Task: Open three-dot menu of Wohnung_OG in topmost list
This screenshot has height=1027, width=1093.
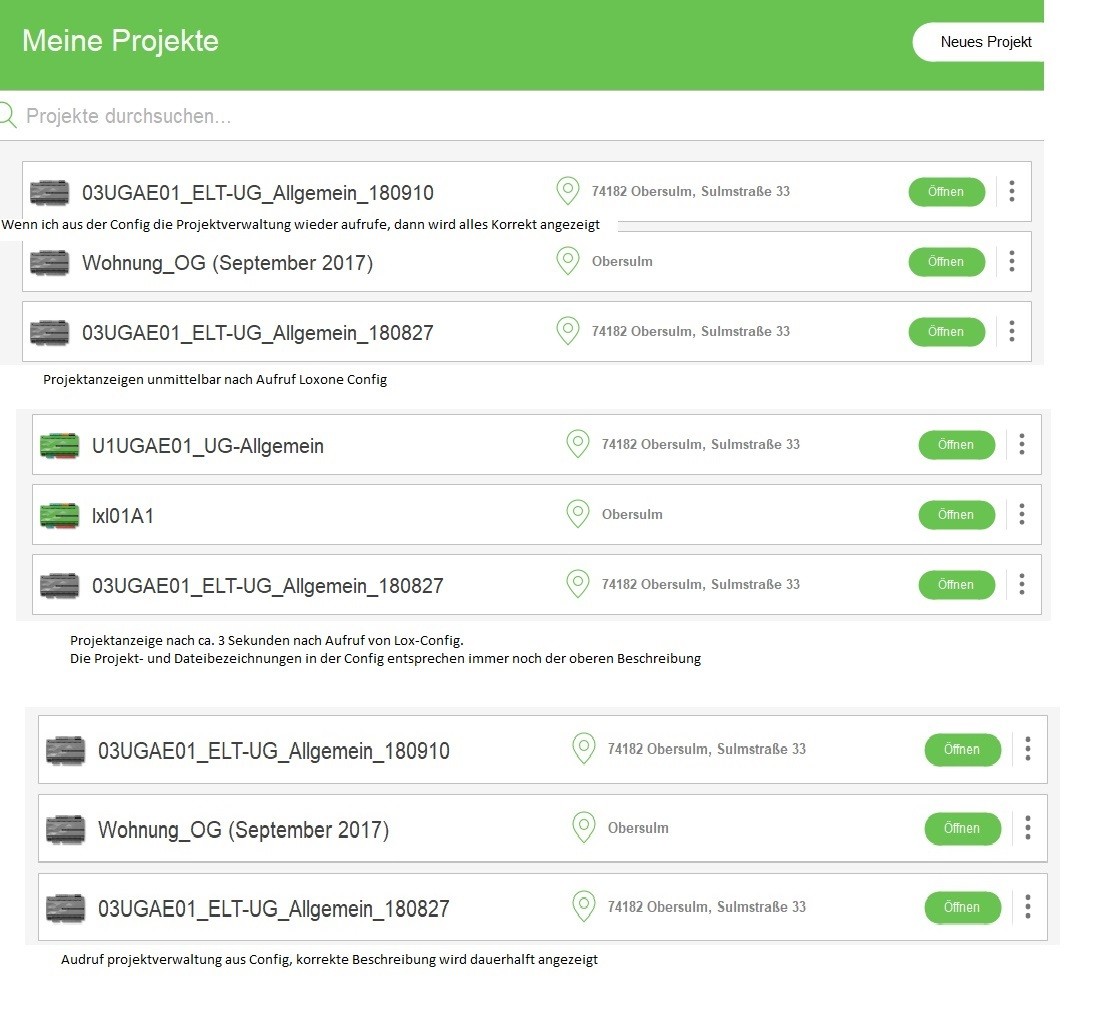Action: coord(1011,261)
